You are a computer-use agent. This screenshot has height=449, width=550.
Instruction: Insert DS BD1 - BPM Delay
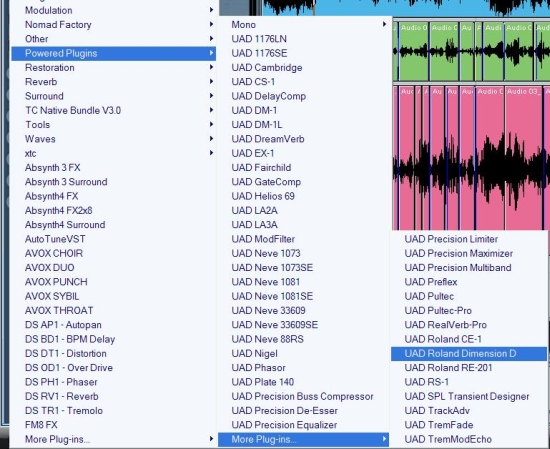click(x=113, y=339)
